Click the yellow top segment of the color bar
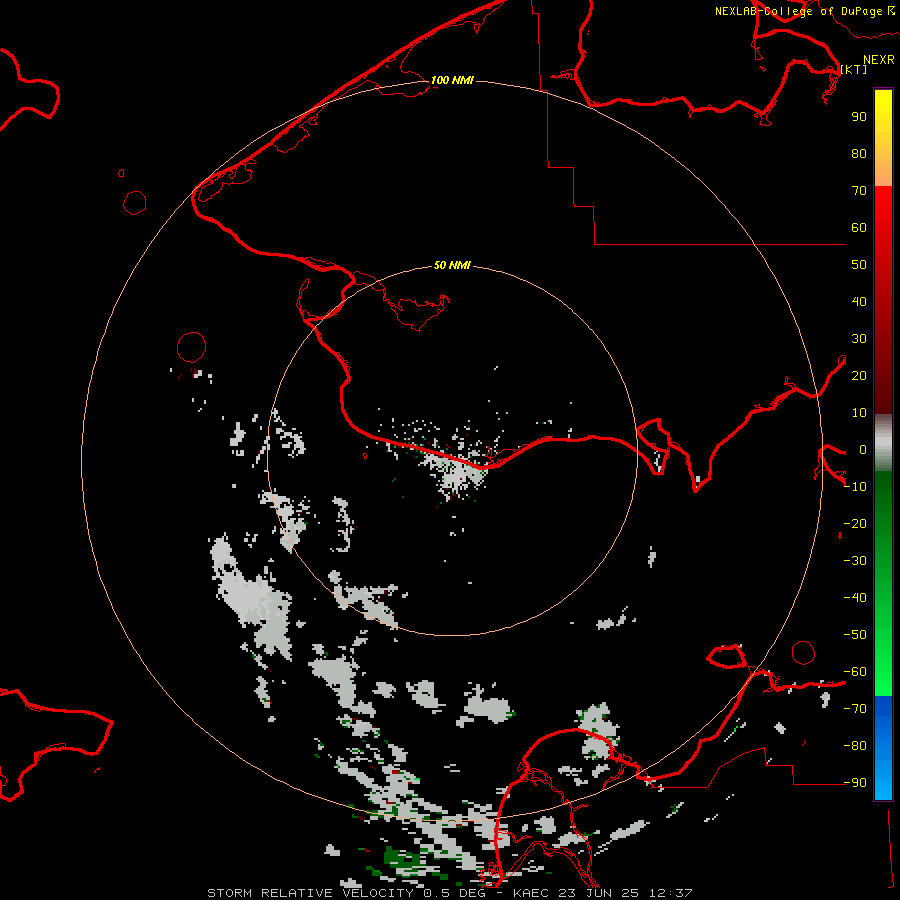900x900 pixels. pyautogui.click(x=883, y=138)
